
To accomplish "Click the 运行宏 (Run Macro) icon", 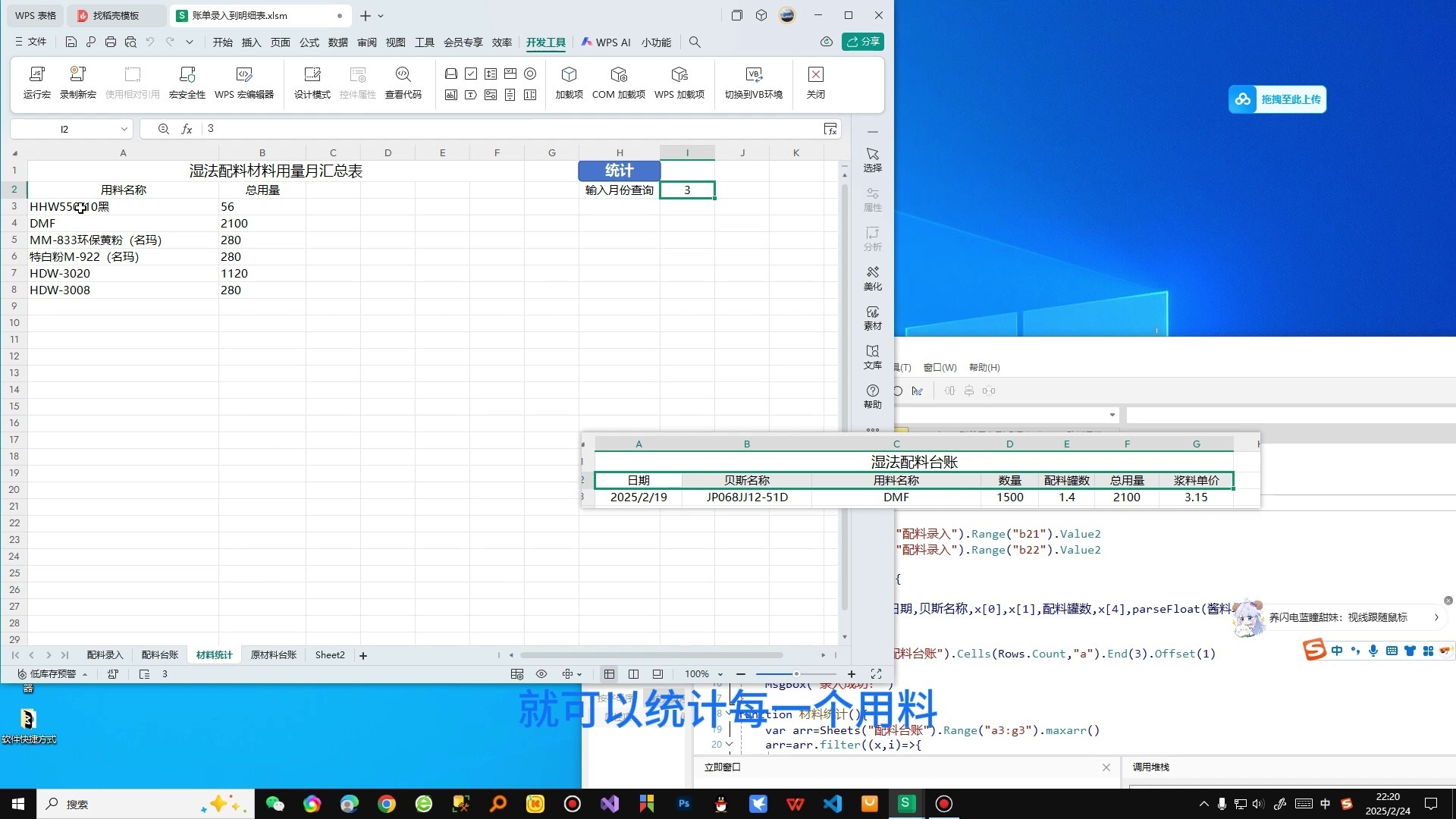I will [36, 83].
